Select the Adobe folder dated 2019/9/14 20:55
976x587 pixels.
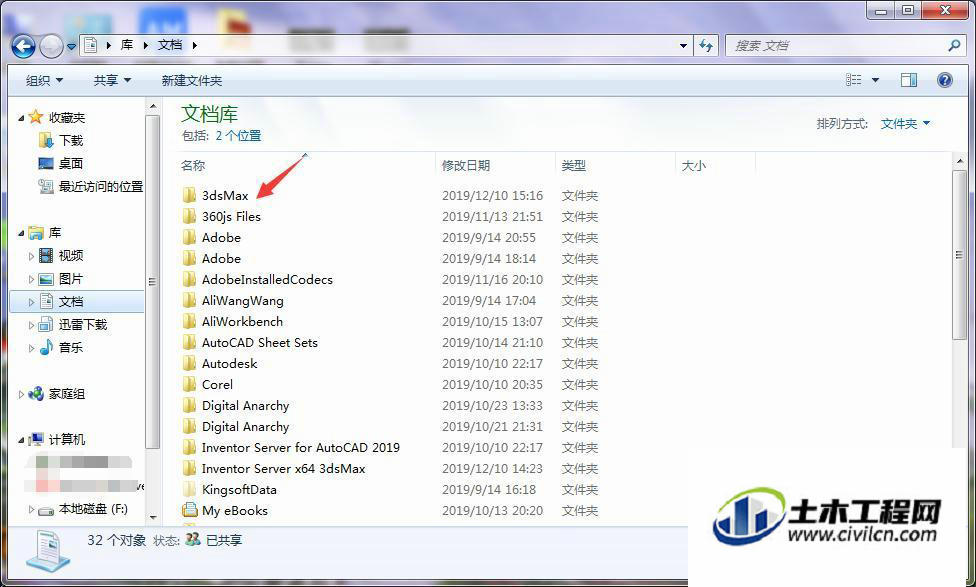point(221,238)
